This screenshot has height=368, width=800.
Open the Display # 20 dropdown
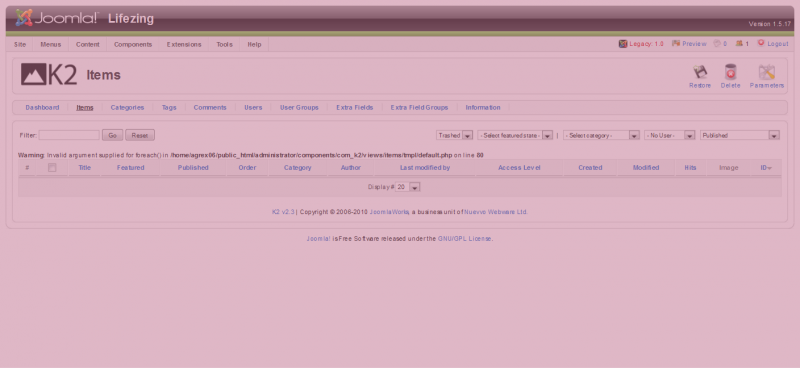(408, 187)
